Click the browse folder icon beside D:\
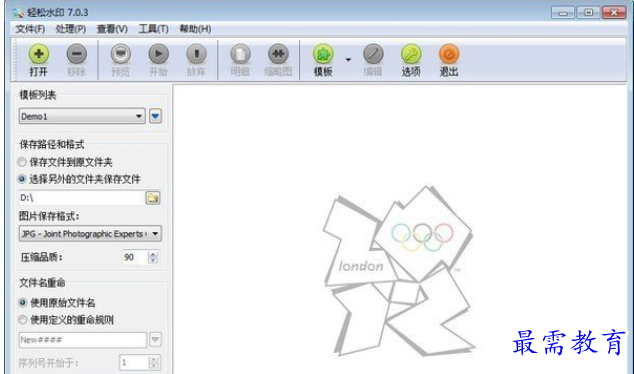The image size is (634, 374). pos(152,198)
